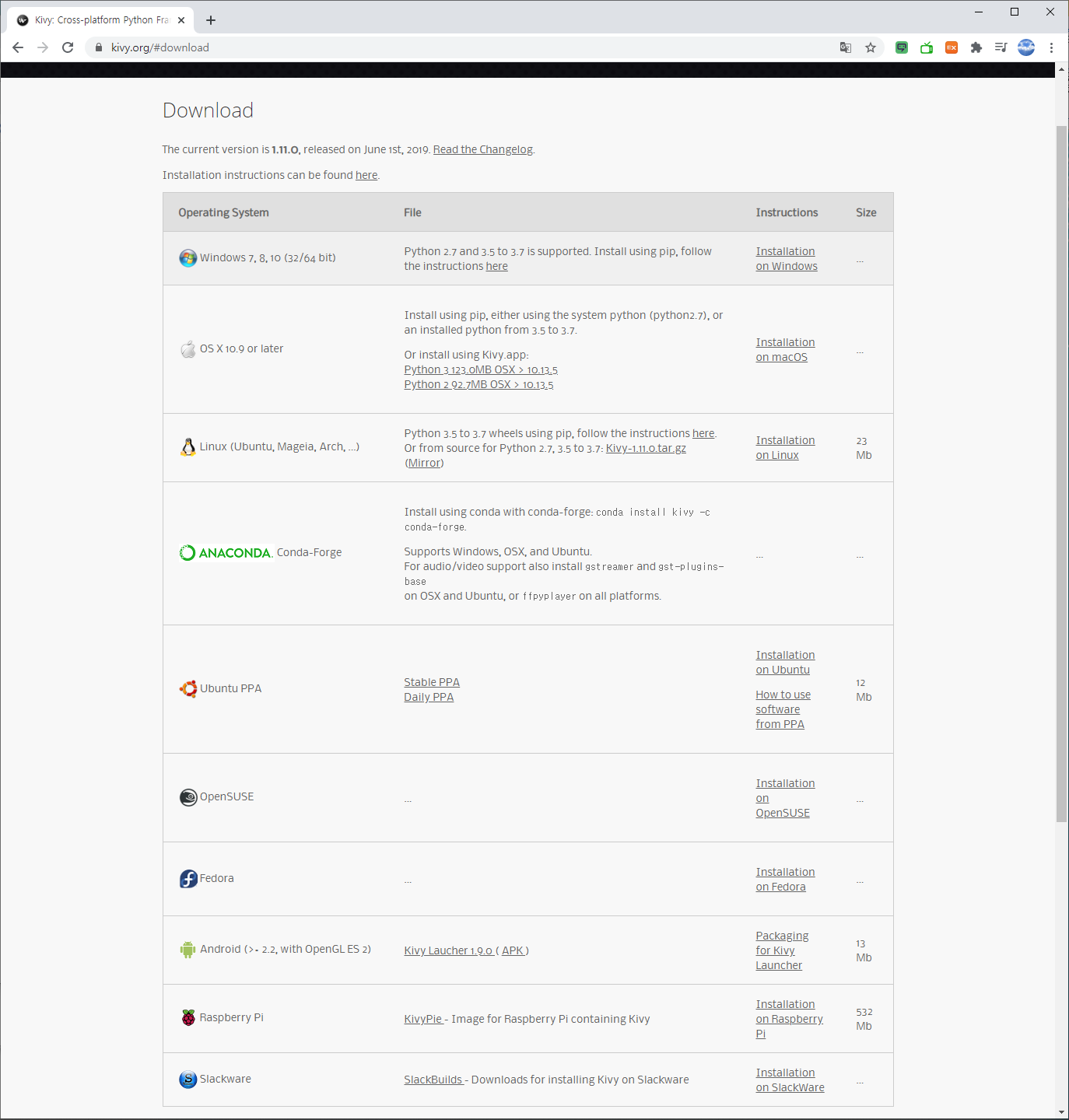Click the scrollbar down arrow
Viewport: 1069px width, 1120px height.
coord(1062,1112)
